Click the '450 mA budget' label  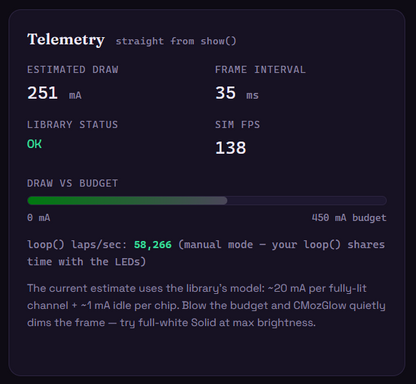(x=349, y=218)
